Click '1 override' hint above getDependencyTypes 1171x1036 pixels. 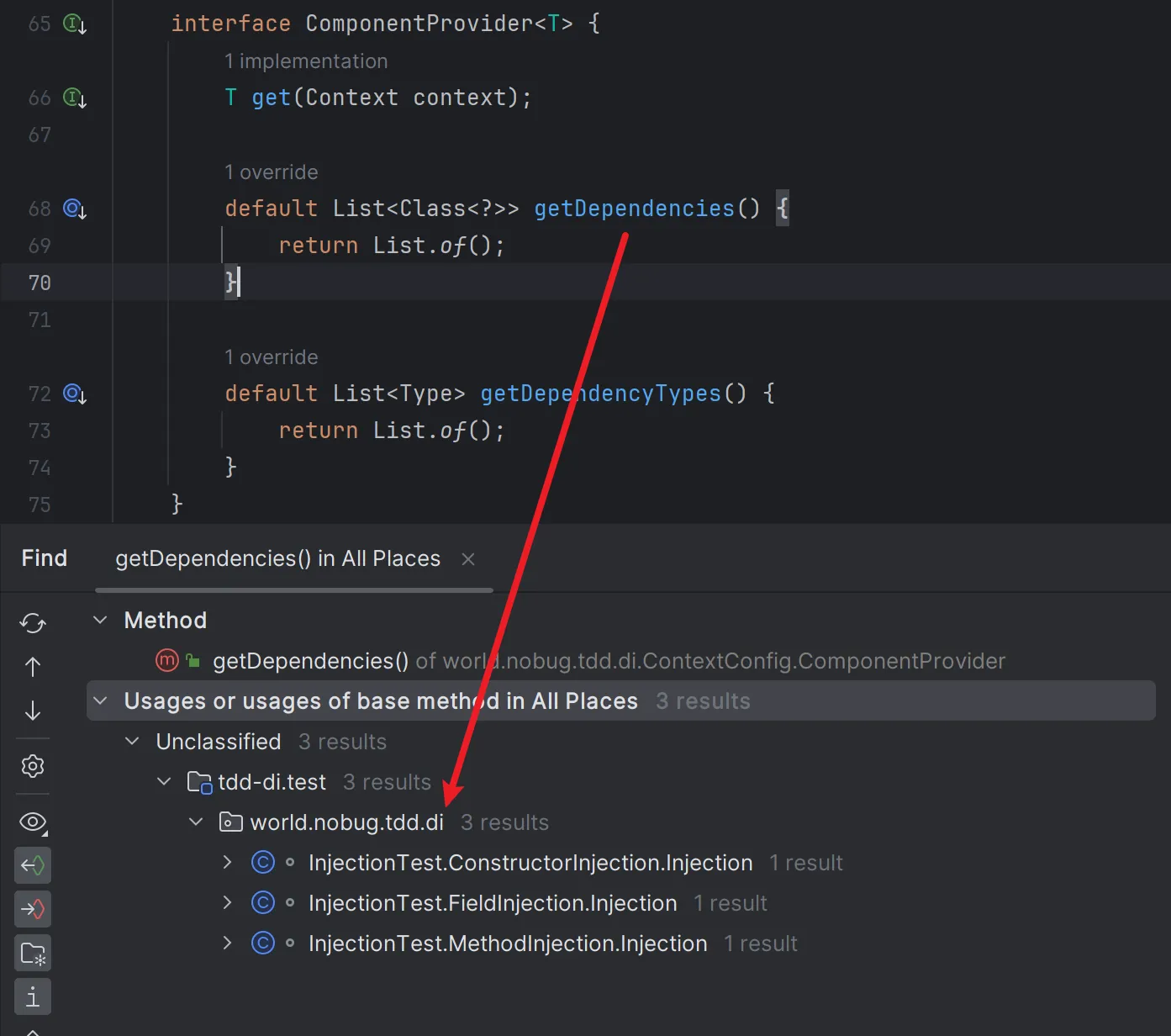click(271, 357)
